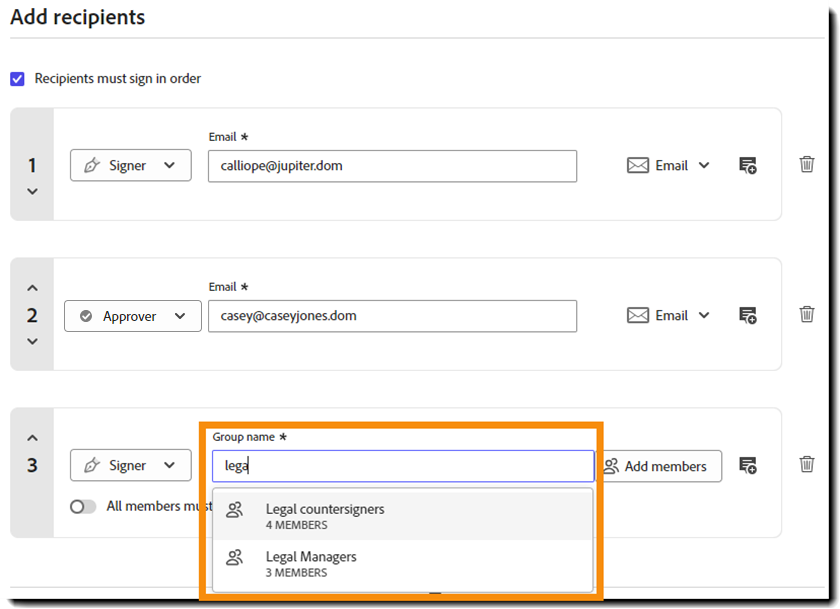Screen dimensions: 840x609
Task: Move recipient 1 down with arrow
Action: 32,191
